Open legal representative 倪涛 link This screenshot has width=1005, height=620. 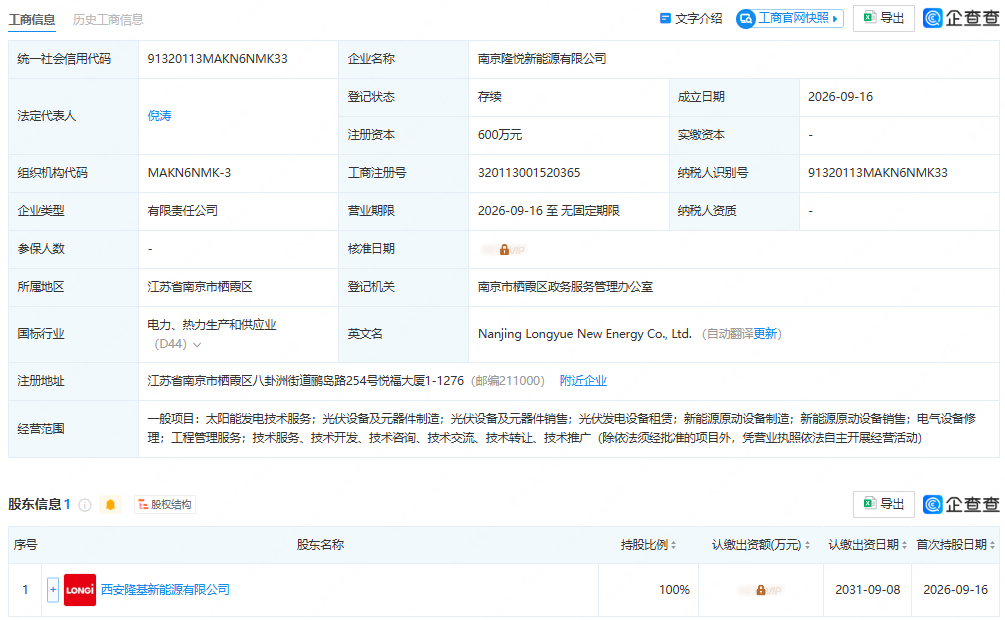(x=160, y=115)
